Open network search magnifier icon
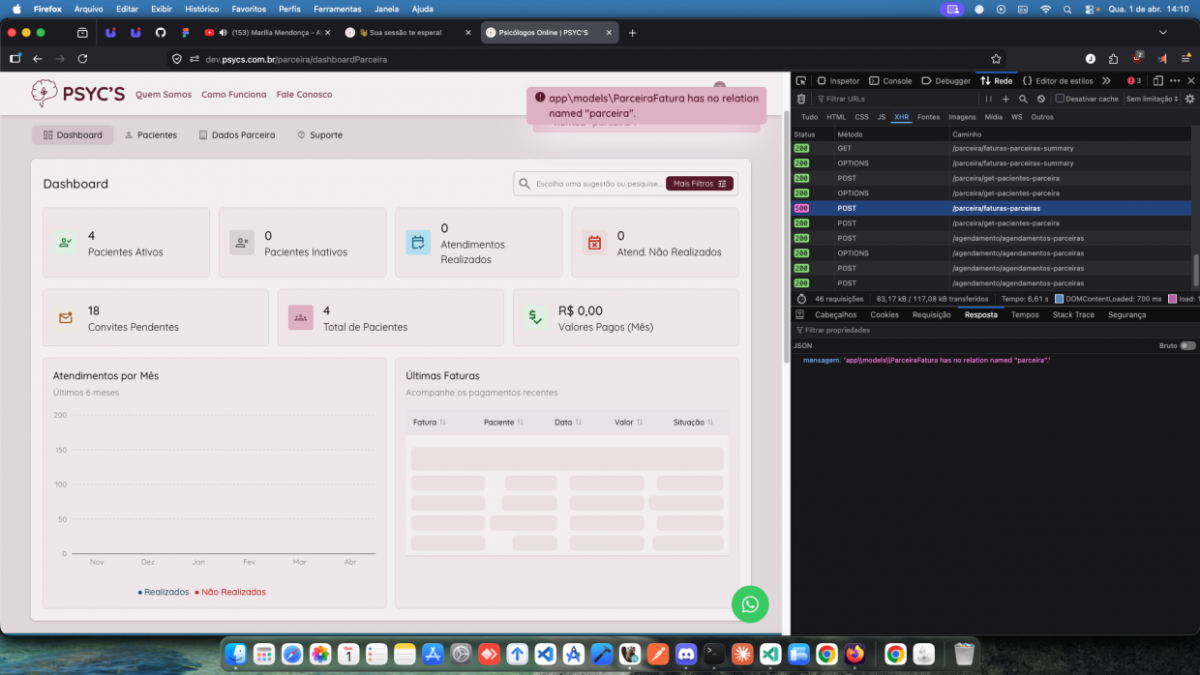 tap(1023, 99)
